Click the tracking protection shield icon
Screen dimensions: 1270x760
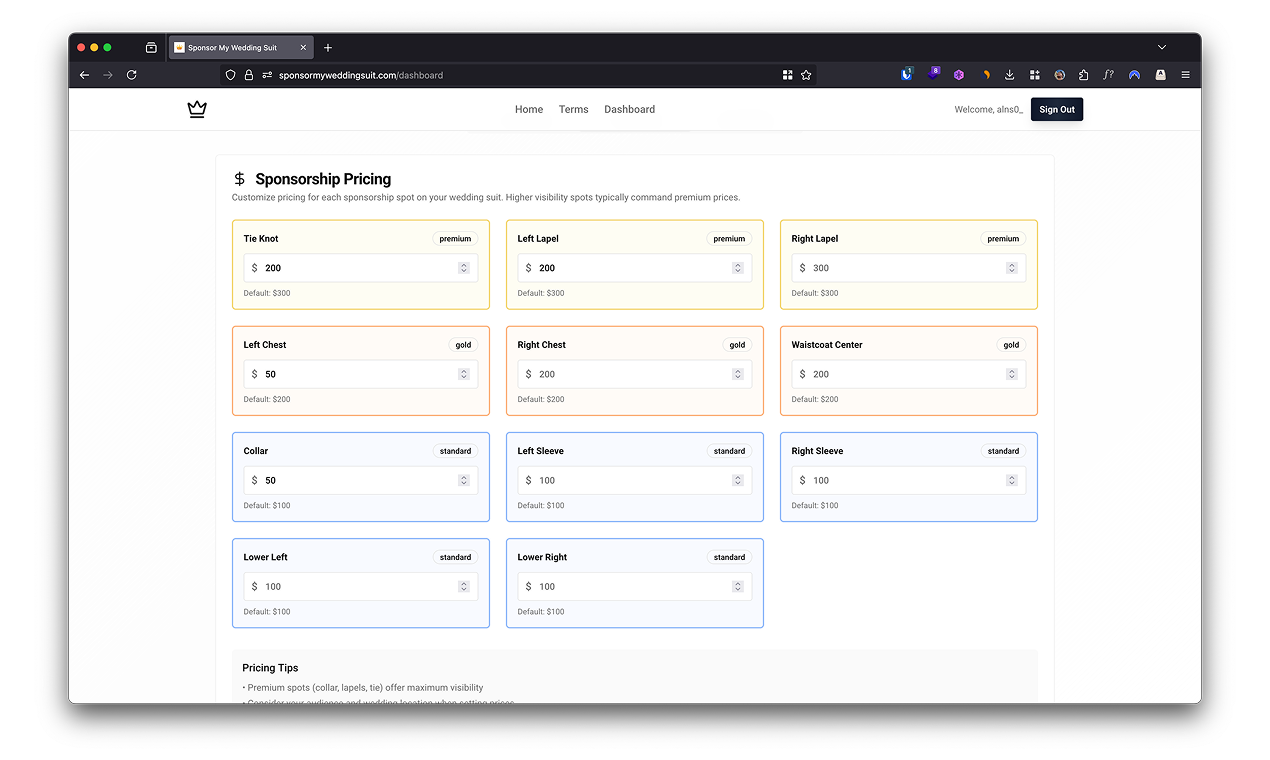[x=230, y=75]
